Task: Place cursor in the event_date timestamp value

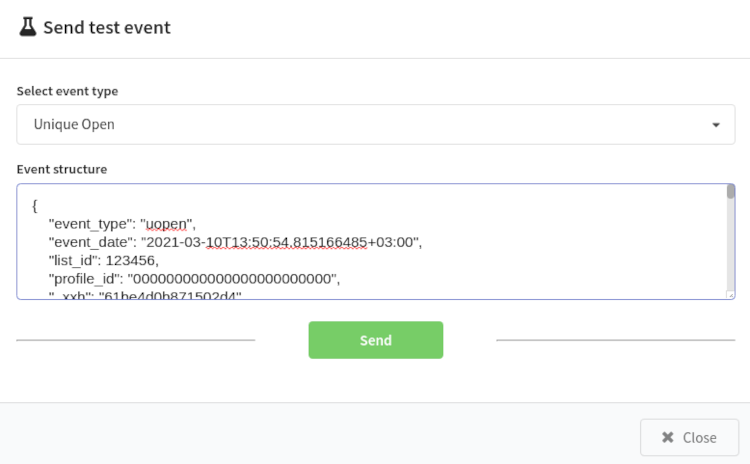Action: [280, 242]
